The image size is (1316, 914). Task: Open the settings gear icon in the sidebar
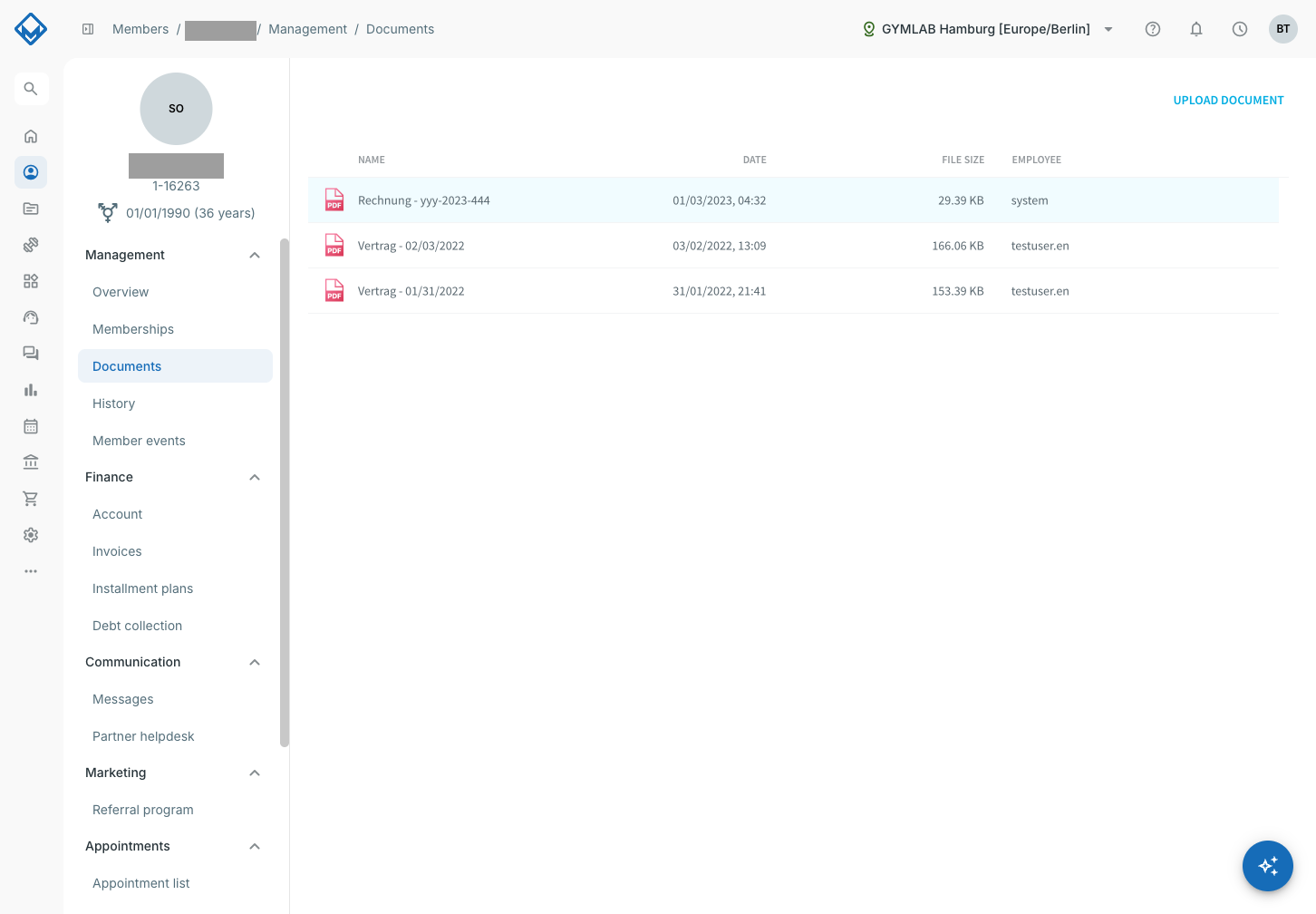[x=31, y=535]
